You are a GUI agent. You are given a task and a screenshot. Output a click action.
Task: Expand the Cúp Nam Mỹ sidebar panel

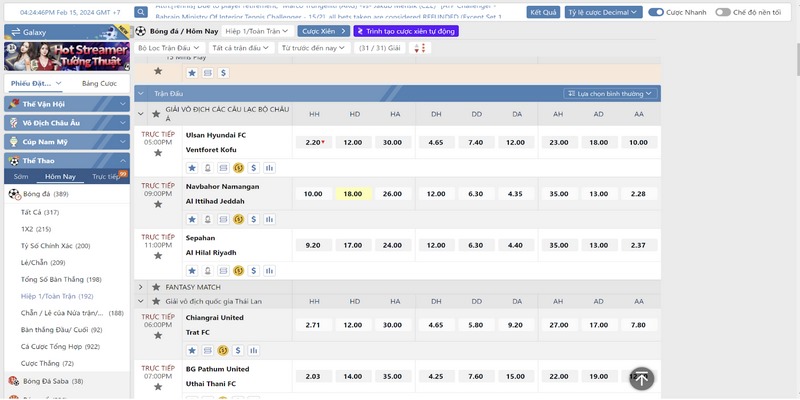pyautogui.click(x=67, y=142)
